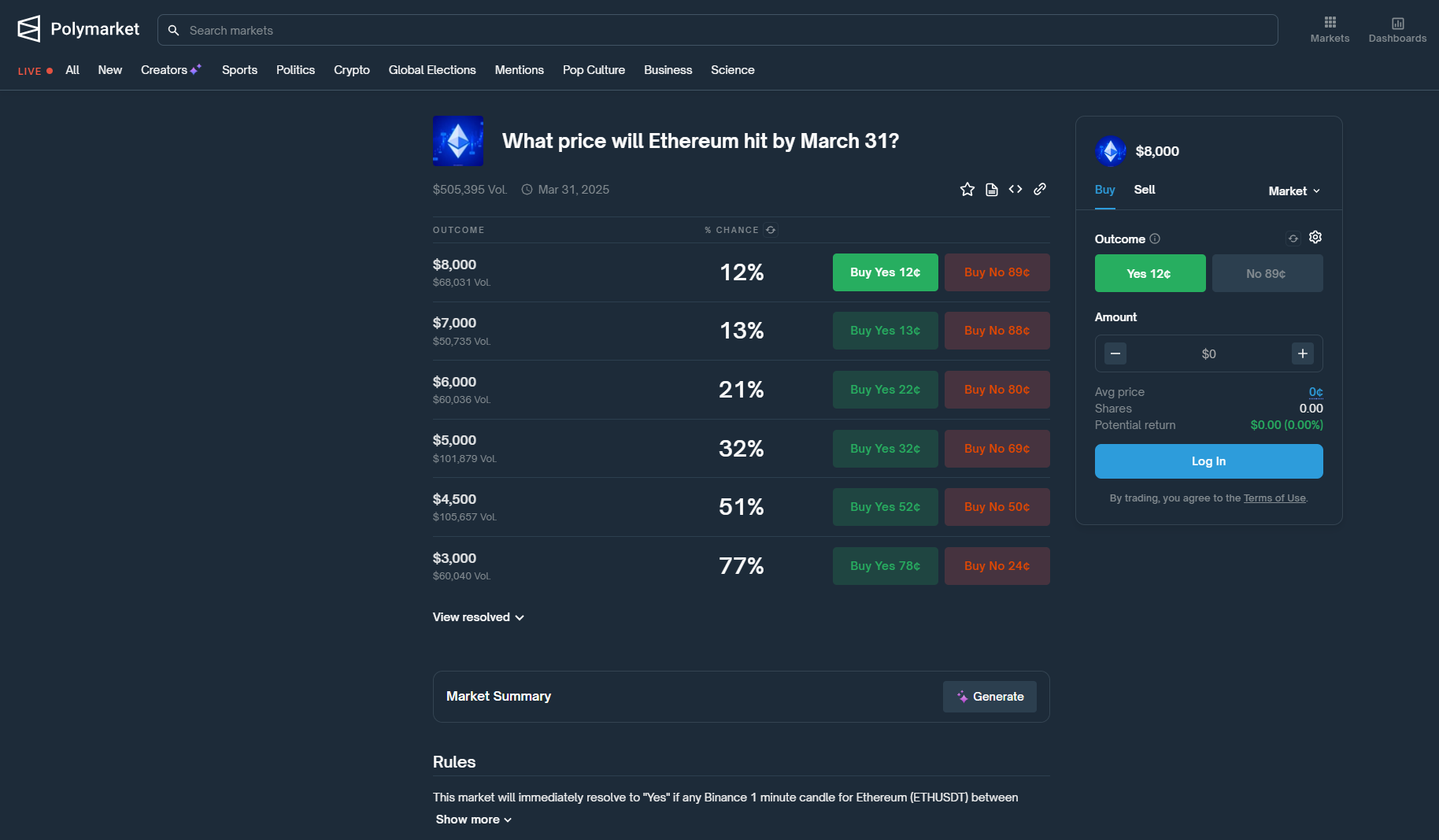
Task: Open the market rules document icon
Action: [991, 189]
